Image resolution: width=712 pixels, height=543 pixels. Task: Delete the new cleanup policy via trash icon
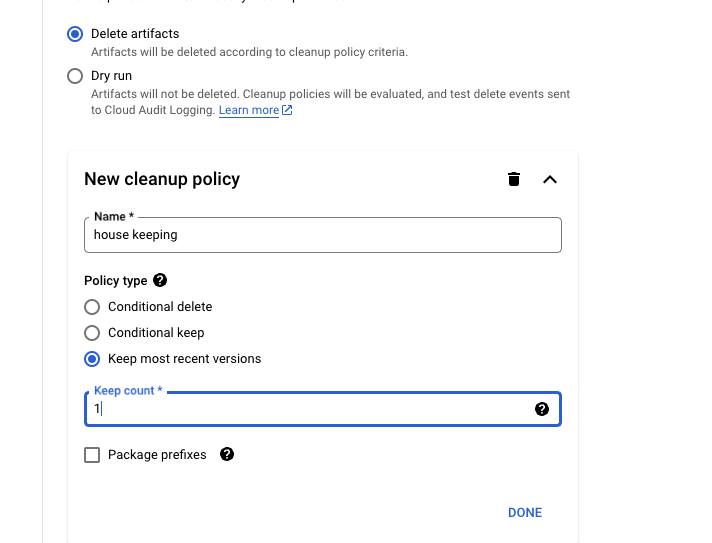(x=514, y=179)
